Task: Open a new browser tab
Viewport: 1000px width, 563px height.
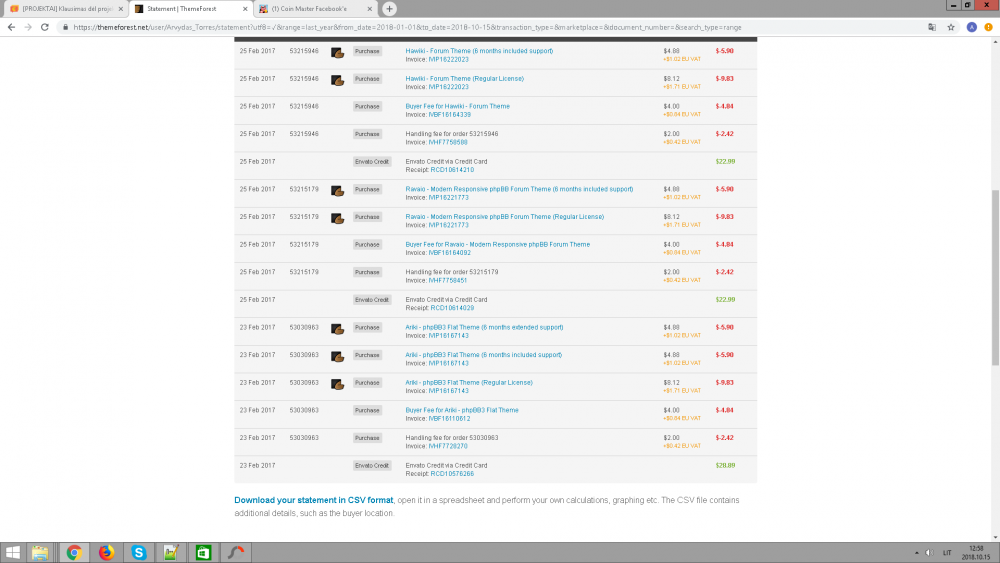Action: (x=390, y=8)
